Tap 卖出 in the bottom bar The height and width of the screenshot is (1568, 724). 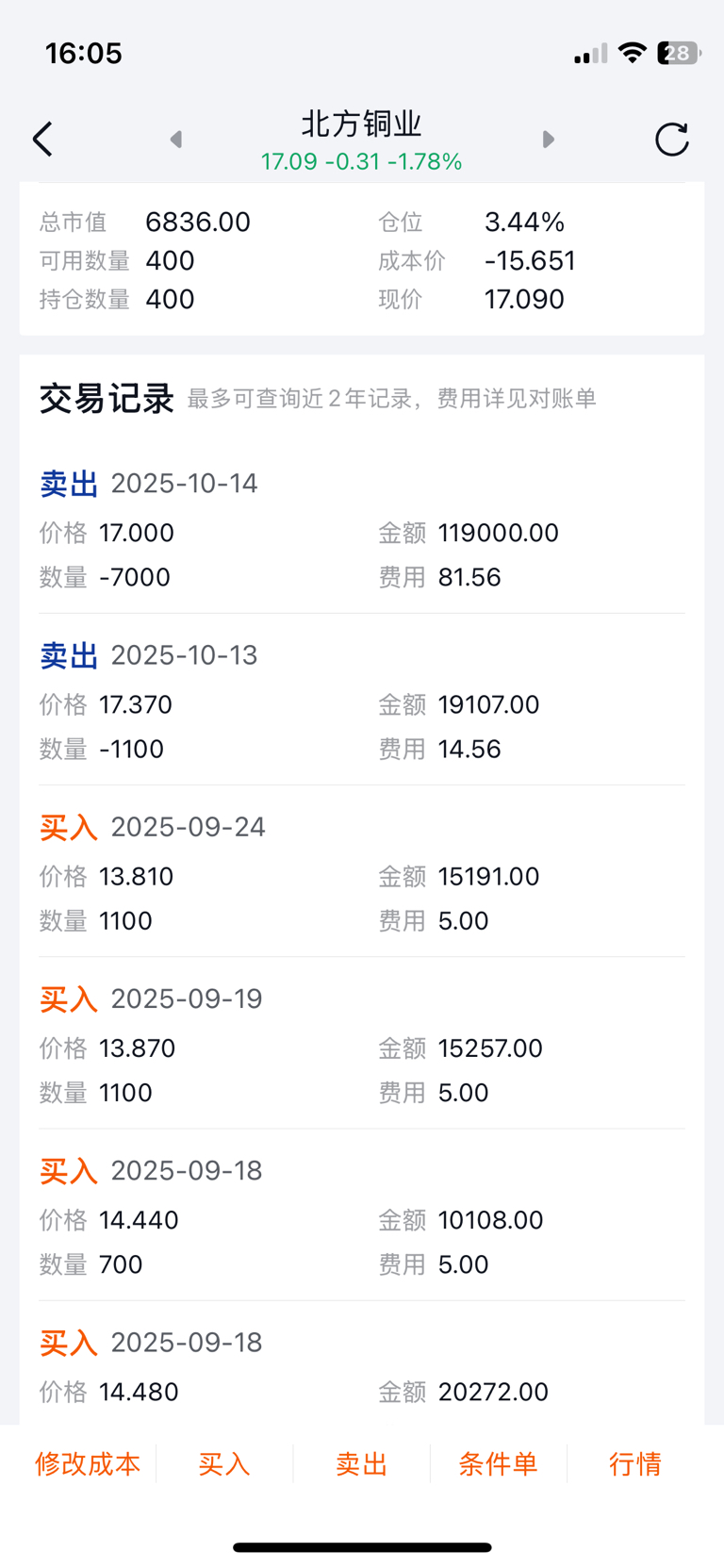pos(361,1463)
